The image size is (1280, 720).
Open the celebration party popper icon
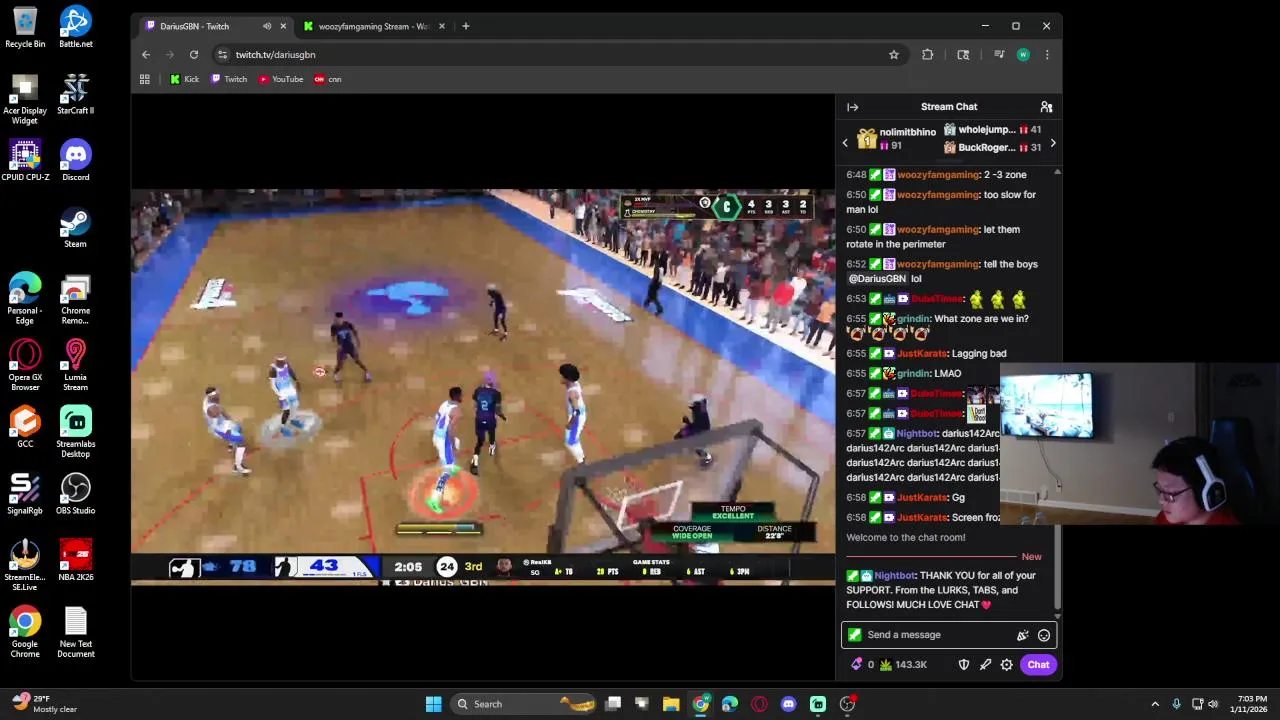(1022, 635)
